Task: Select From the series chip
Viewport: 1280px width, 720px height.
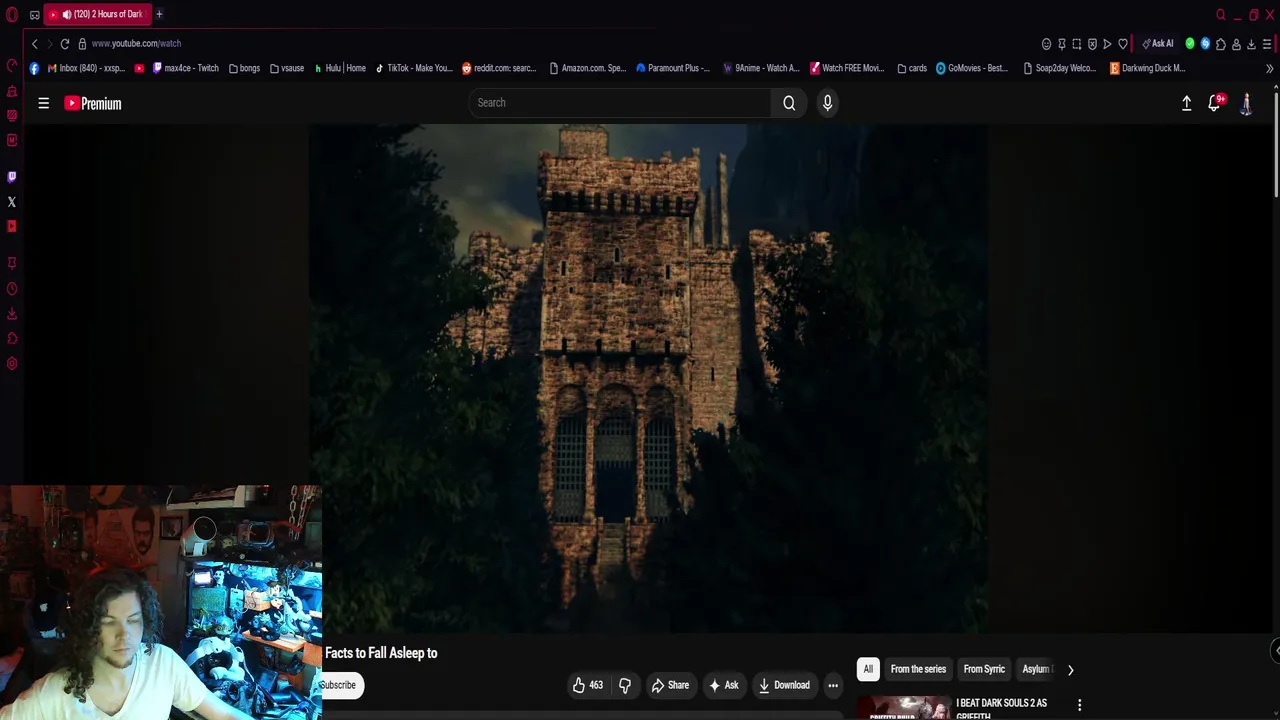Action: click(x=918, y=669)
